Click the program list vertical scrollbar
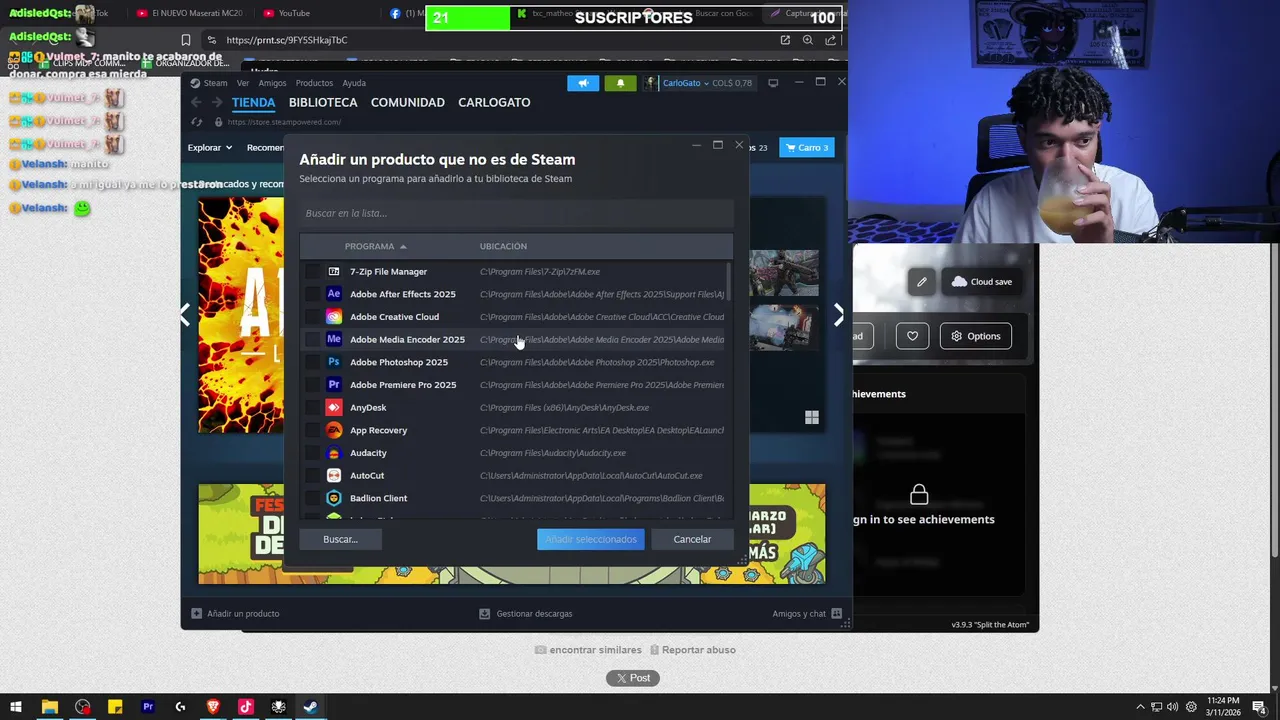 728,280
